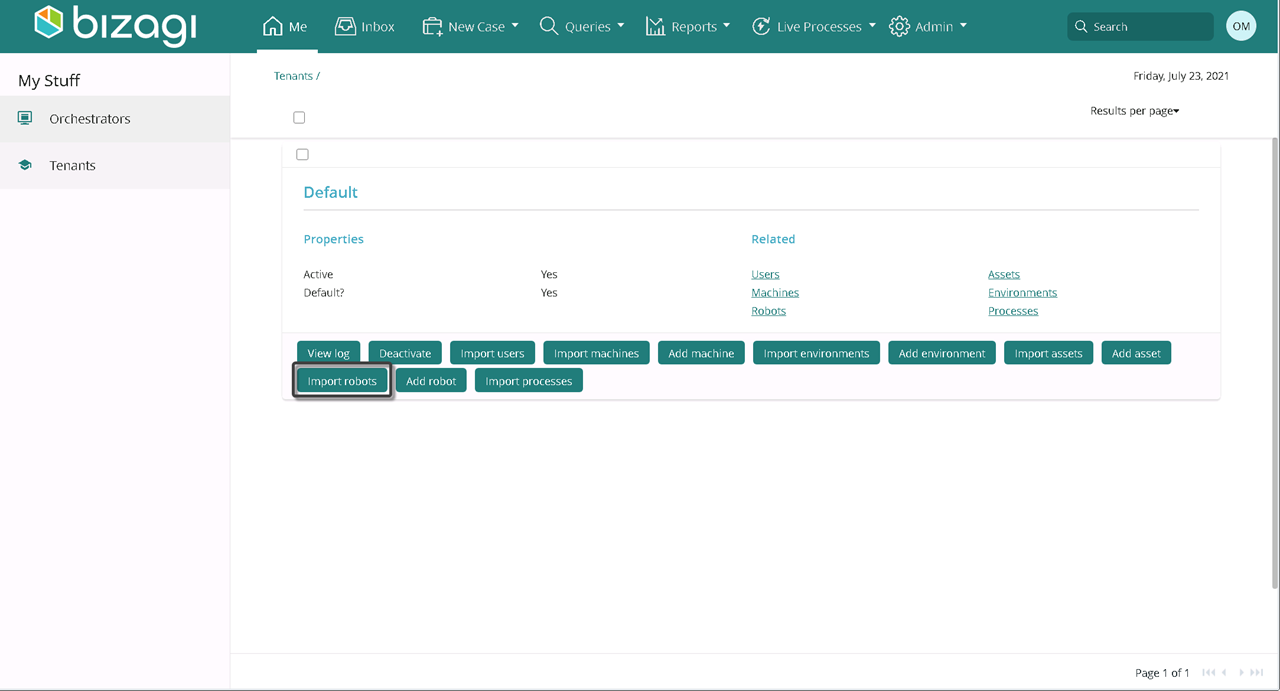Click the 'Related' heading text
This screenshot has width=1280, height=691.
(x=773, y=239)
